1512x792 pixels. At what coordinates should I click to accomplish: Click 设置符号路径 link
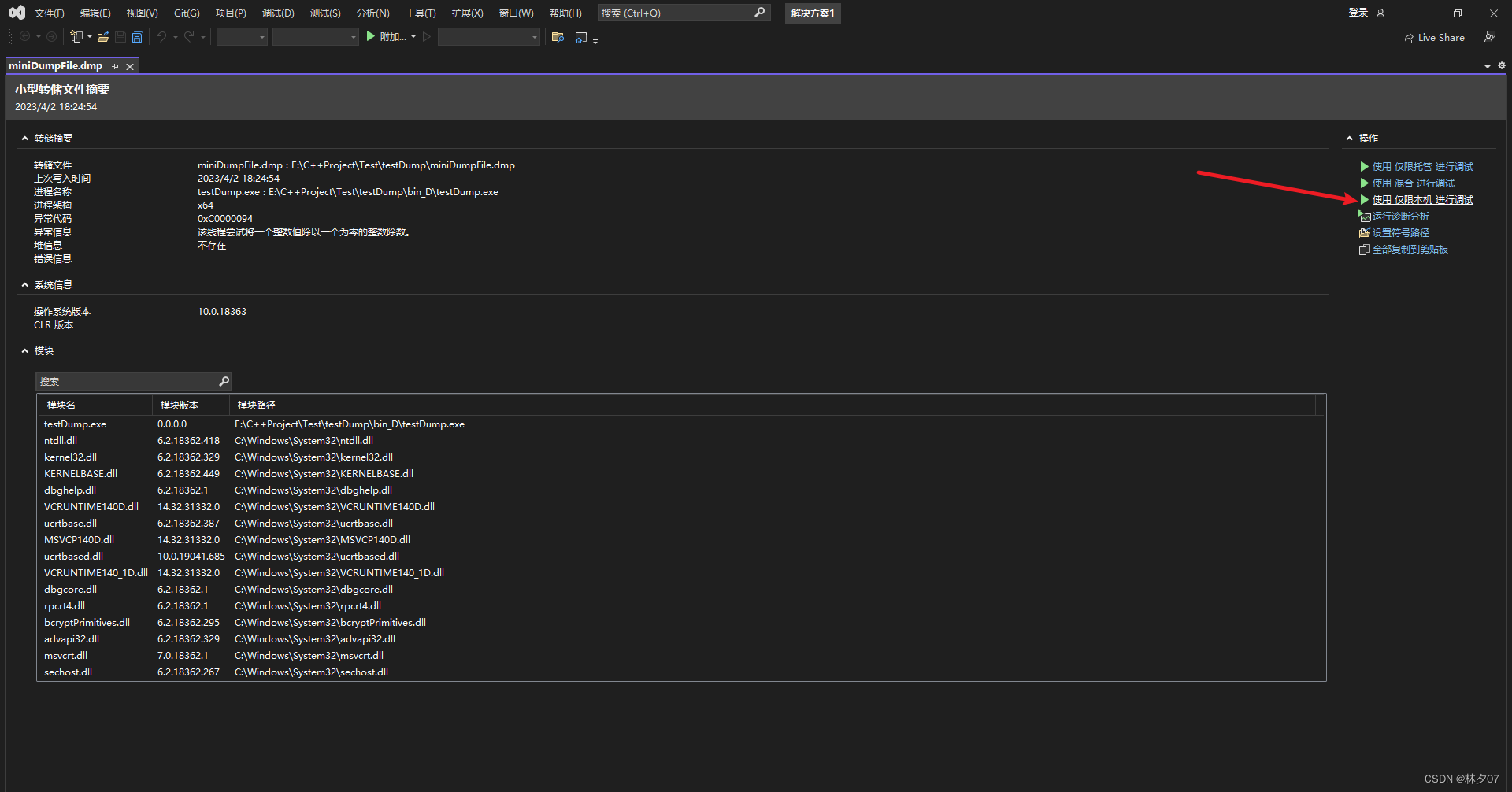1400,233
